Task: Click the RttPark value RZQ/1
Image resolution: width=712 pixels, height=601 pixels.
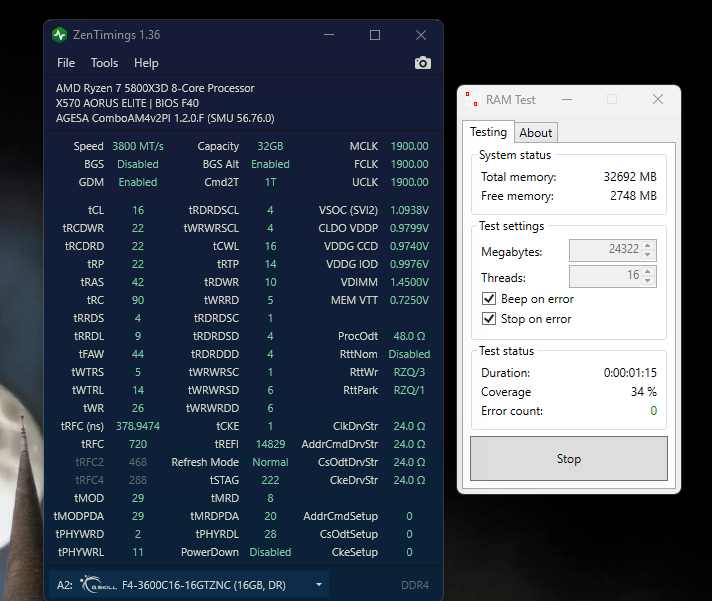Action: coord(409,390)
